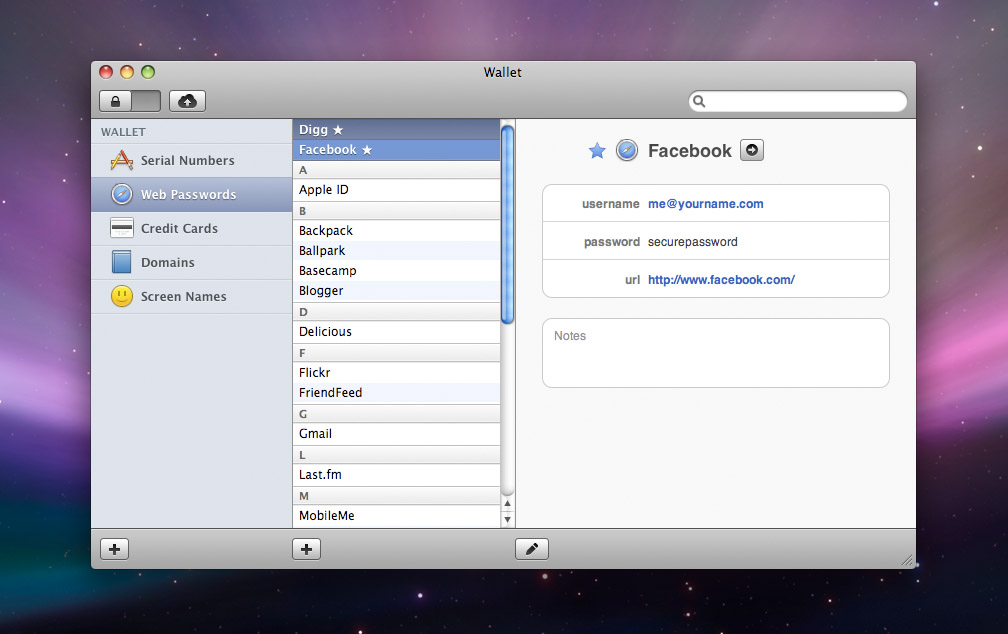
Task: Click the magnifying glass search icon
Action: [699, 101]
